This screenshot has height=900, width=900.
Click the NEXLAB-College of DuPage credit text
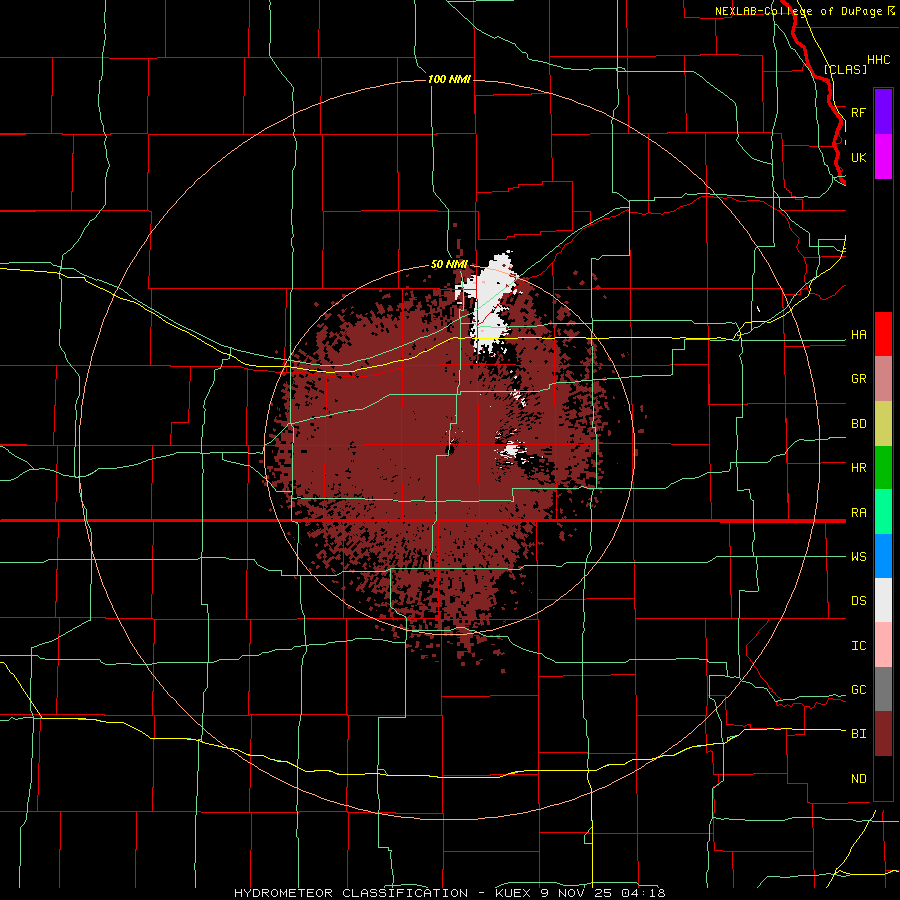coord(798,11)
